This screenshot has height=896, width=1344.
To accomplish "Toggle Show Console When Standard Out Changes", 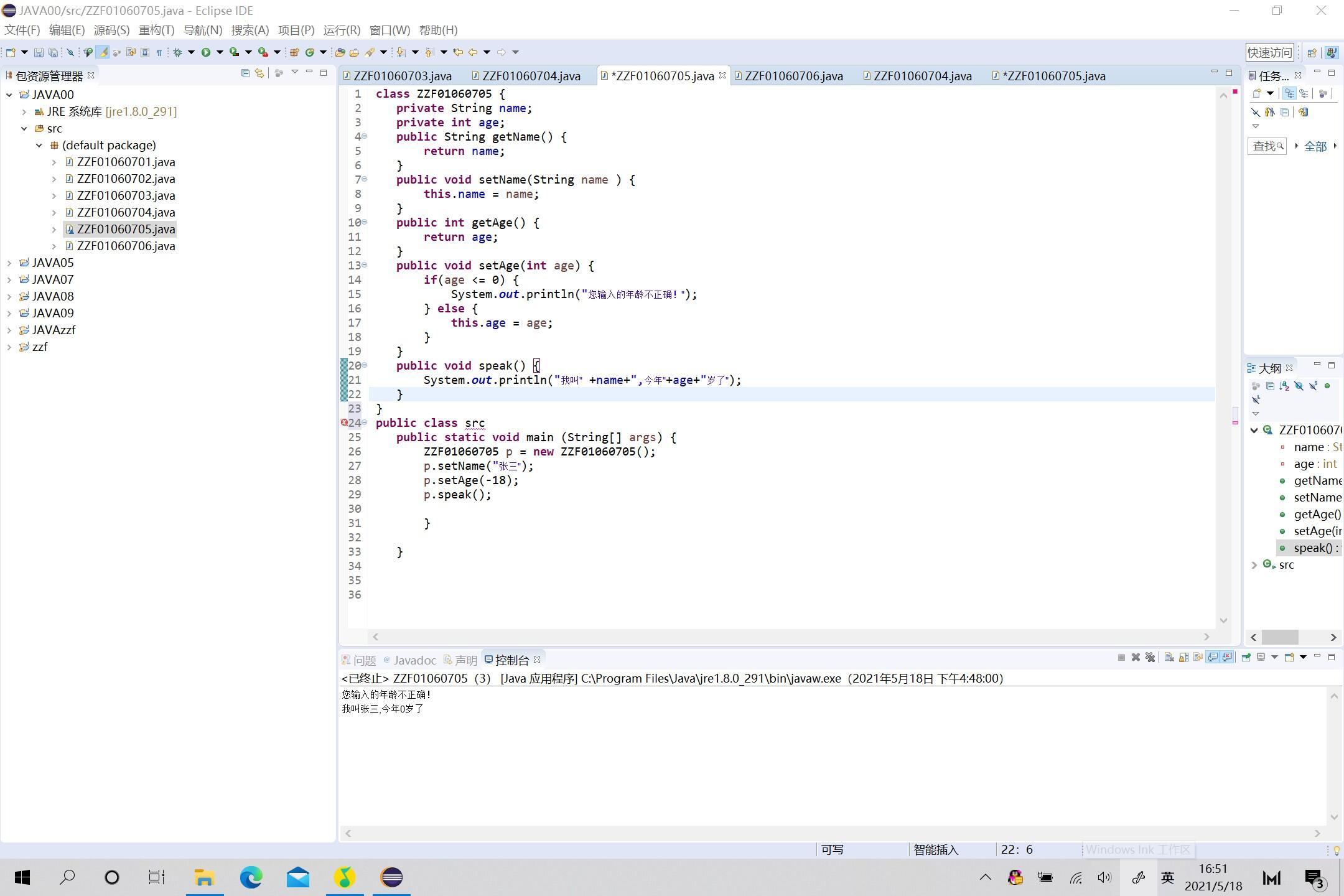I will (x=1213, y=657).
